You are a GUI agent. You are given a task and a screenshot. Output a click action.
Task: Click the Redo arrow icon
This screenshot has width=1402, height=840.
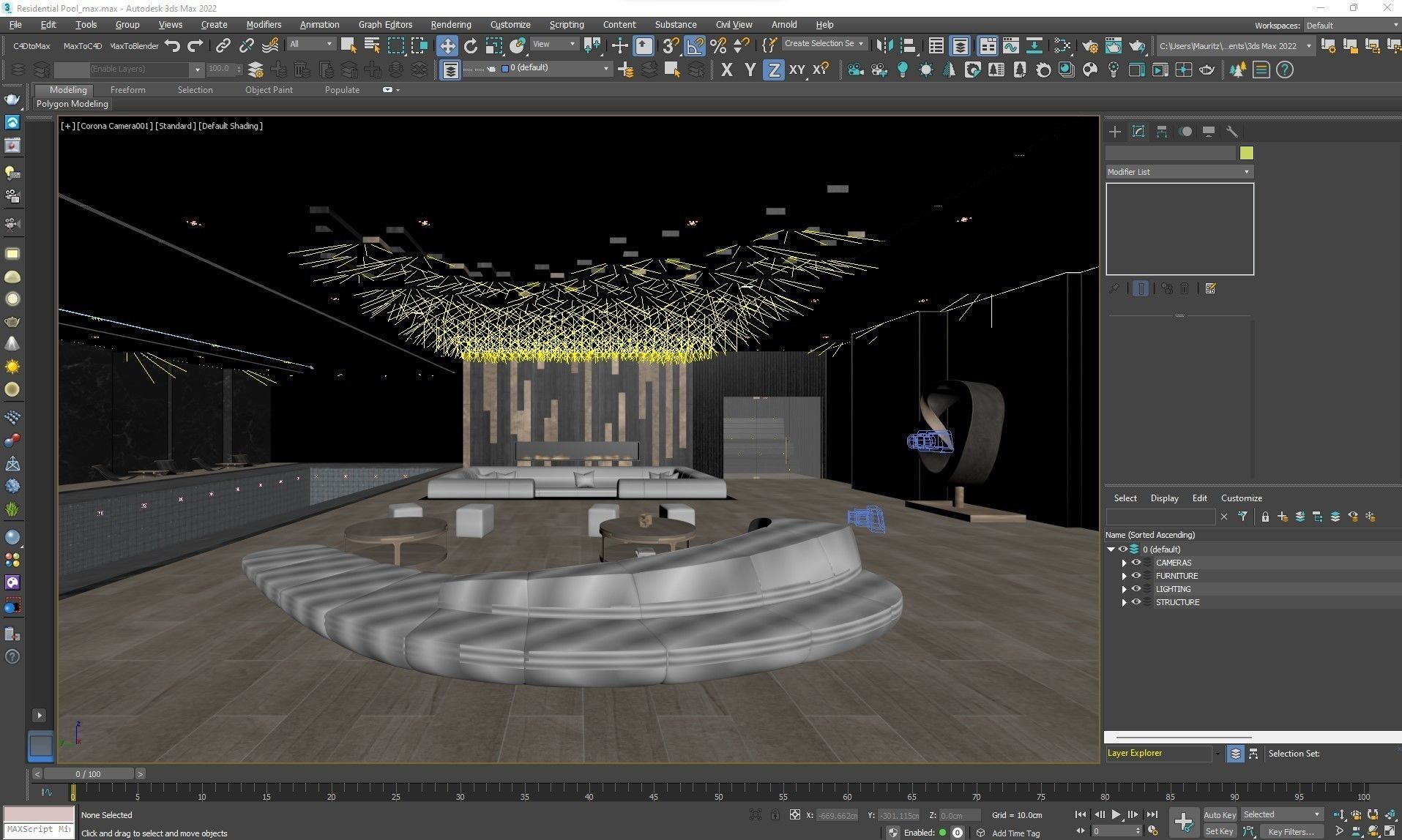point(195,45)
